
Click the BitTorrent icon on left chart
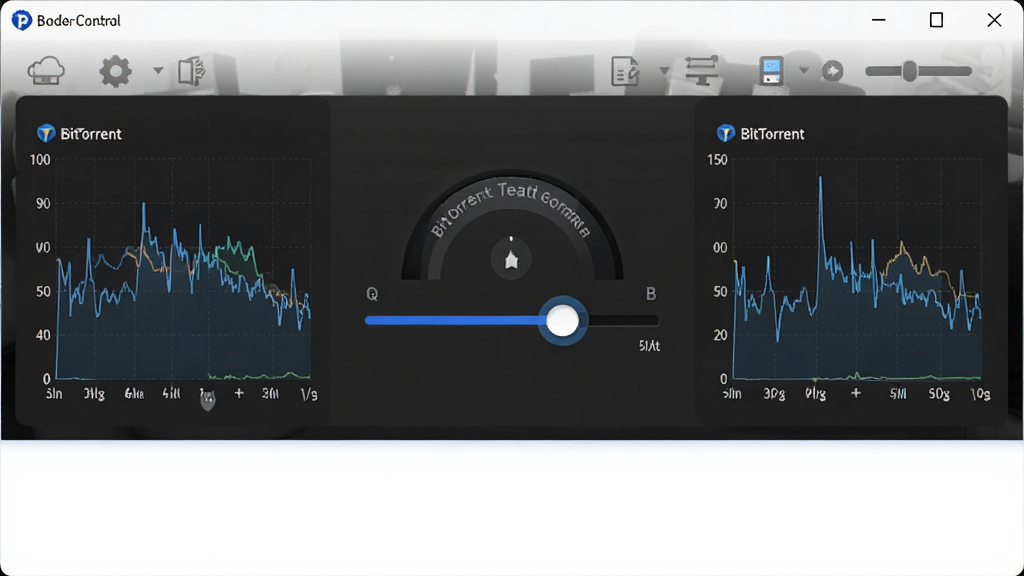tap(46, 133)
